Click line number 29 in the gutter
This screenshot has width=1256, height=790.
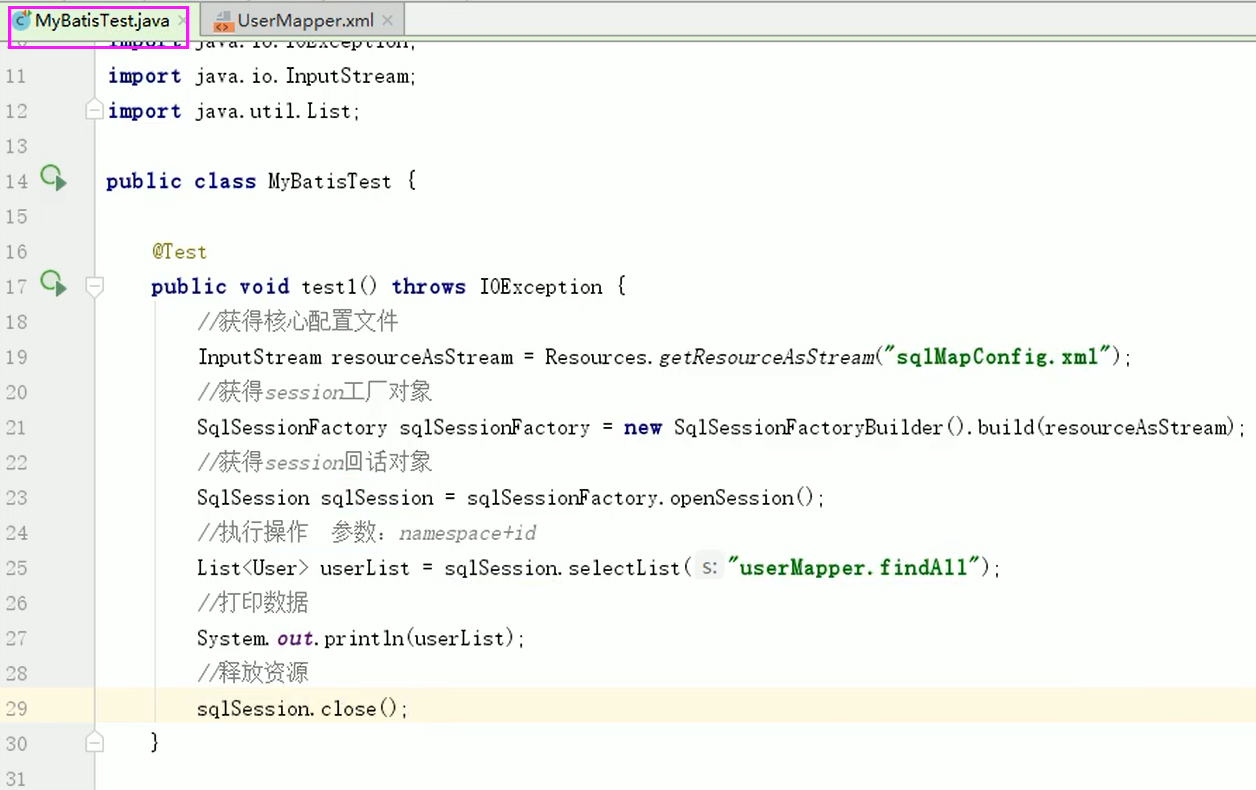point(16,708)
